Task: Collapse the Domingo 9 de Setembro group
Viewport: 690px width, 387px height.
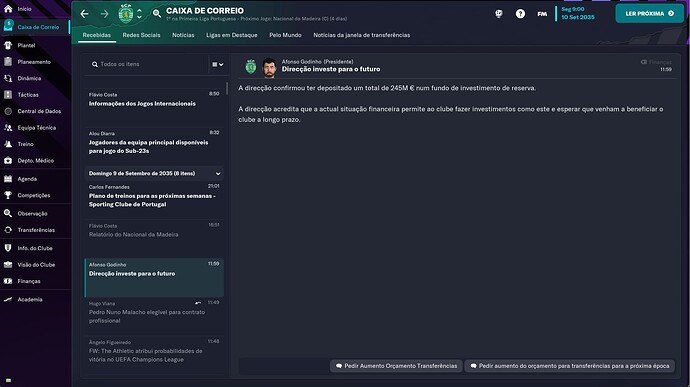Action: (218, 173)
